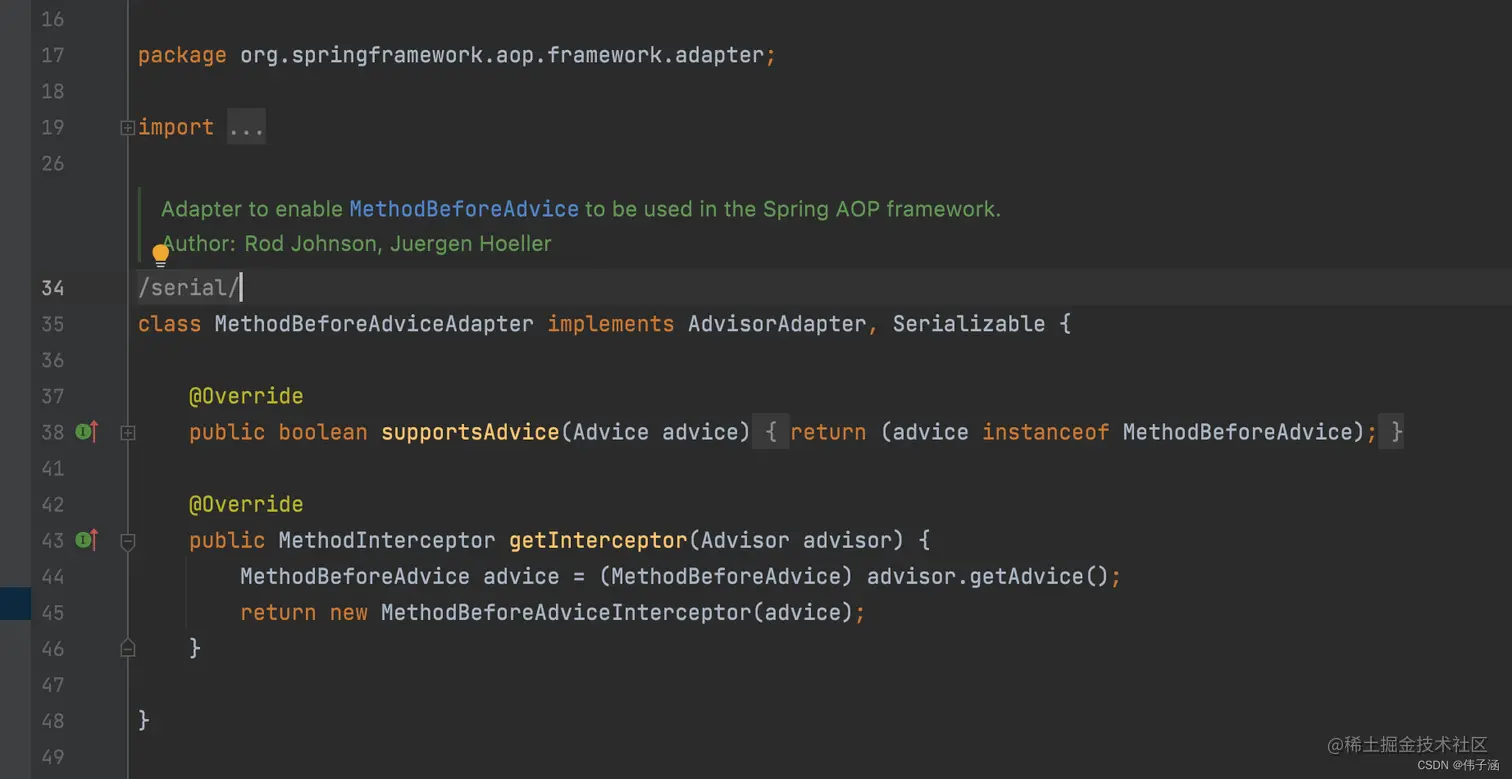Click the MethodInterceptor return type
1512x779 pixels.
(x=387, y=540)
